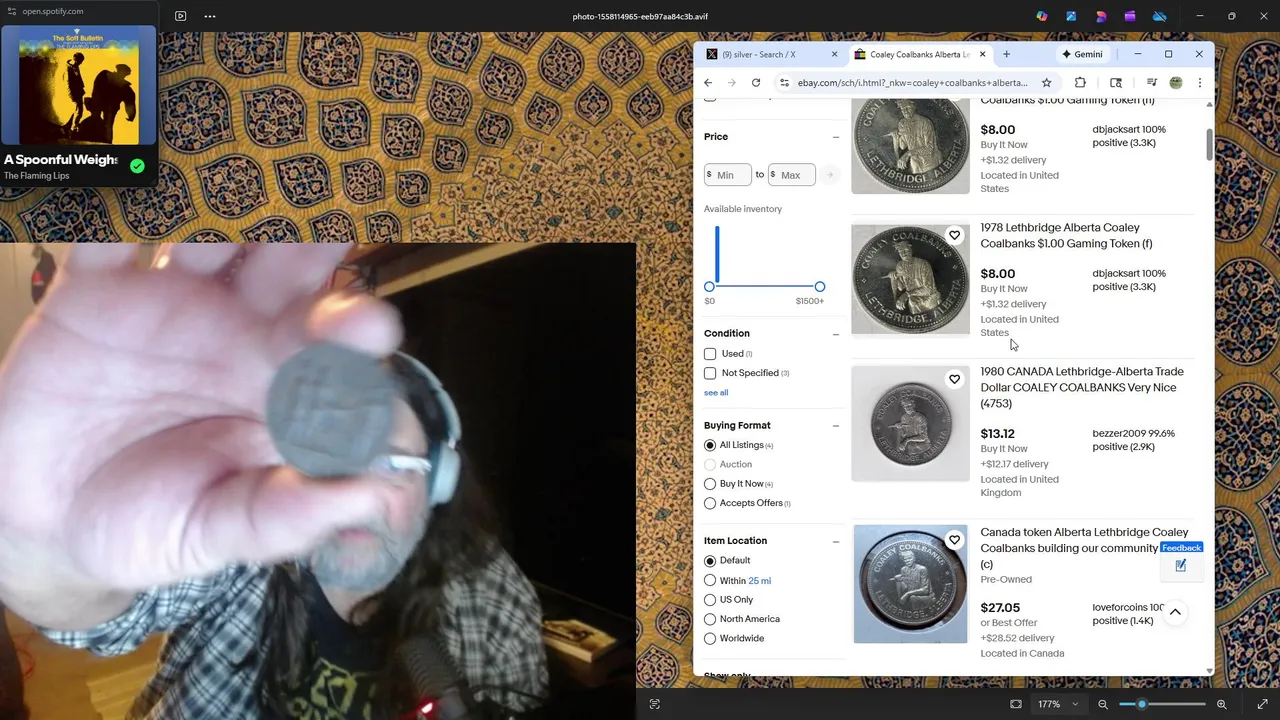
Task: Close the silver - Search / X tab
Action: [834, 54]
